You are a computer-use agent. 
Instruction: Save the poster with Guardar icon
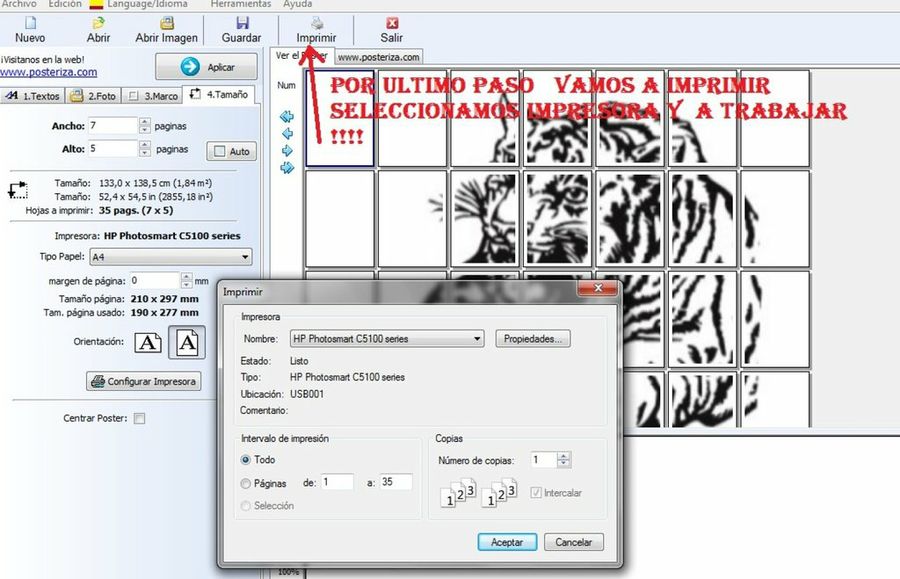(241, 22)
